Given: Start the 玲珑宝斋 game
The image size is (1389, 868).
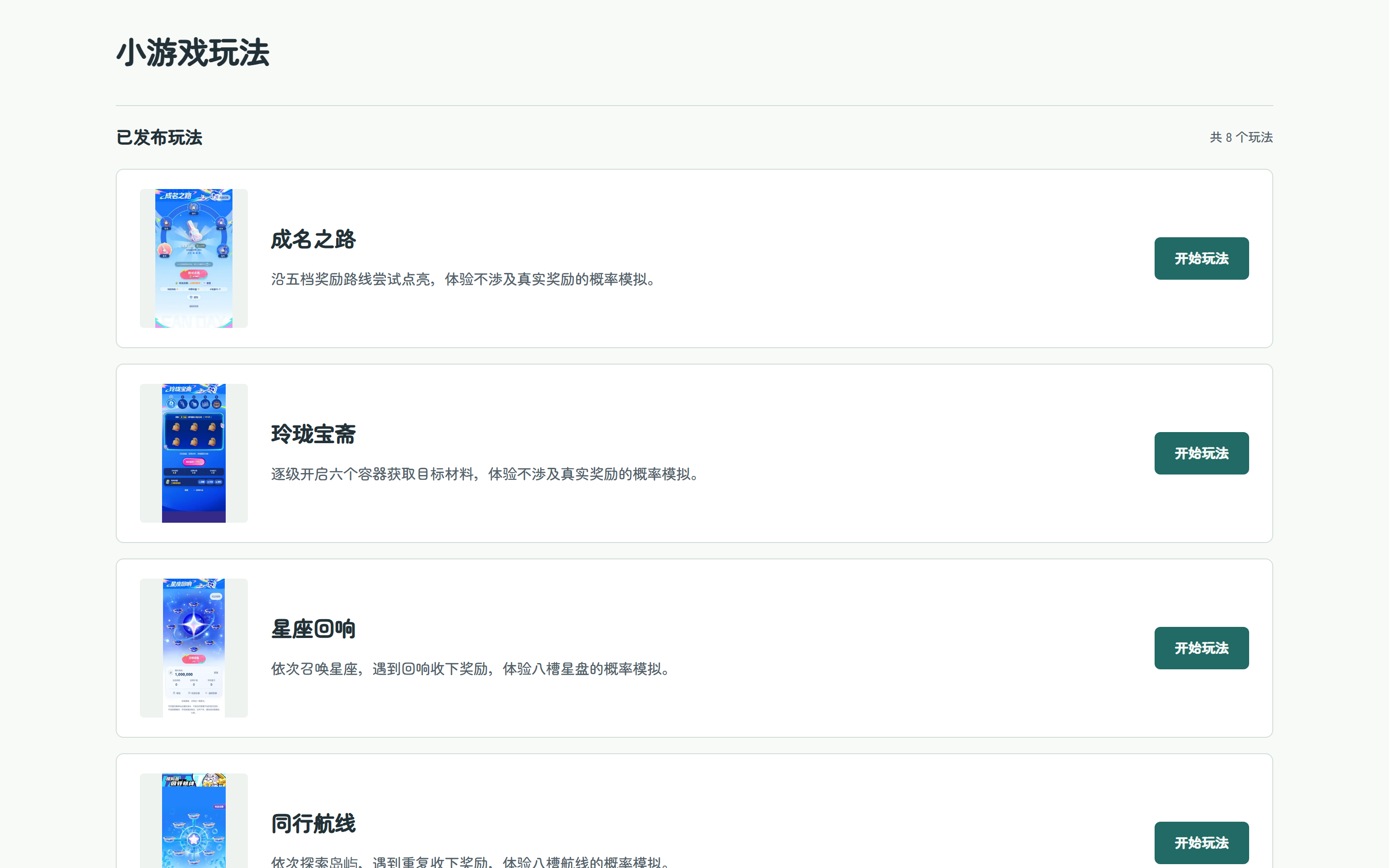Looking at the screenshot, I should tap(1201, 453).
